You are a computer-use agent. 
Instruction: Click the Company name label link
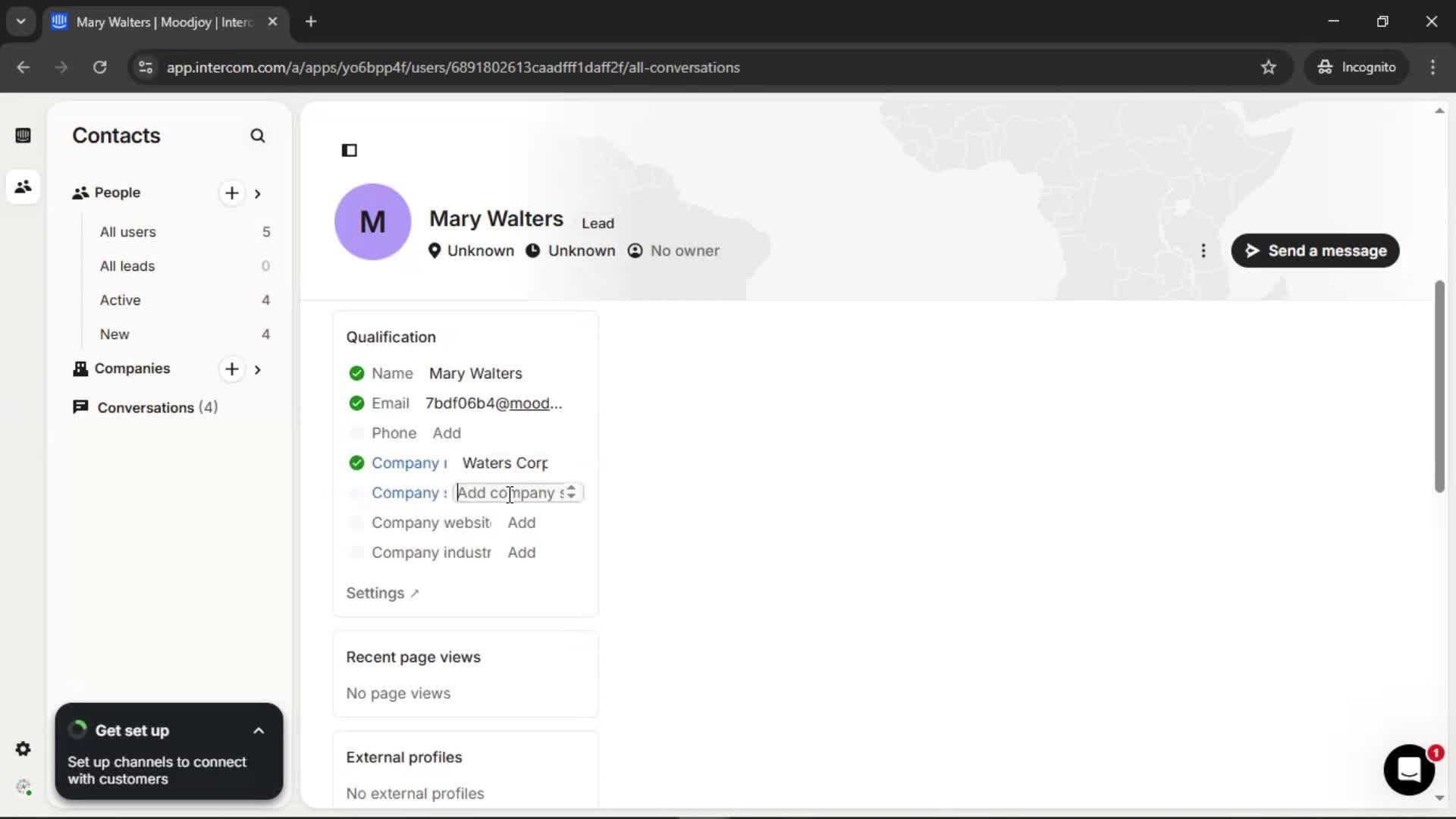pos(409,463)
